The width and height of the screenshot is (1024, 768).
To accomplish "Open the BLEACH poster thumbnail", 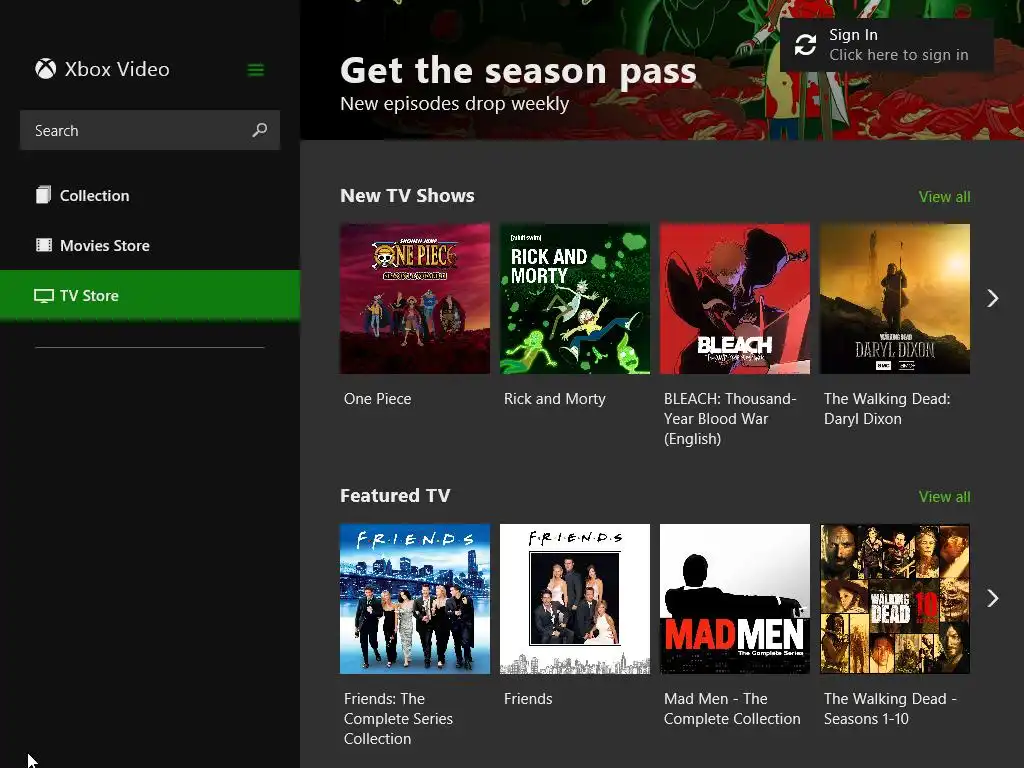I will 735,298.
